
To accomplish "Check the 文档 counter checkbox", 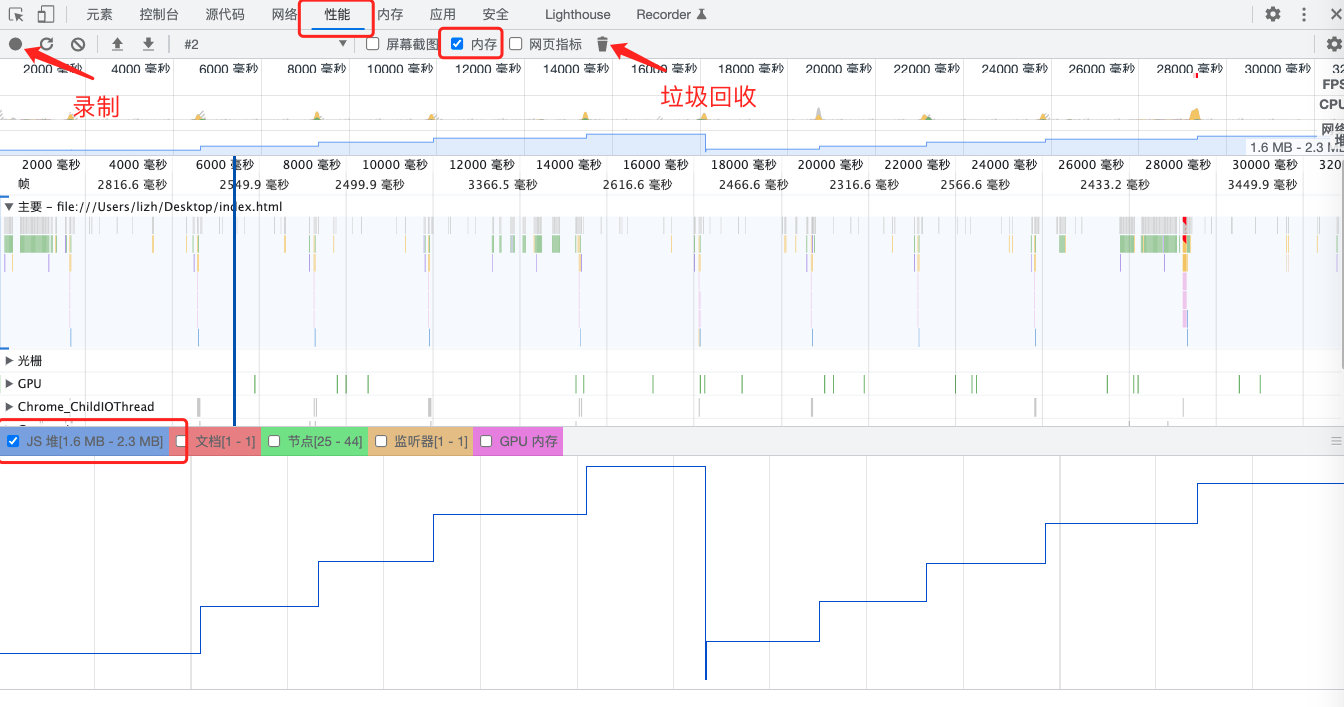I will (x=182, y=441).
